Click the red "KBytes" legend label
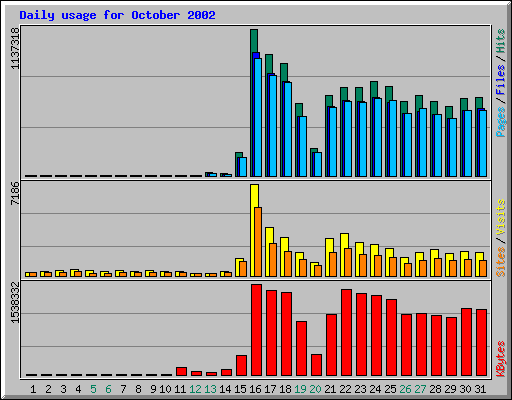Viewport: 512px width, 400px height. pyautogui.click(x=500, y=359)
